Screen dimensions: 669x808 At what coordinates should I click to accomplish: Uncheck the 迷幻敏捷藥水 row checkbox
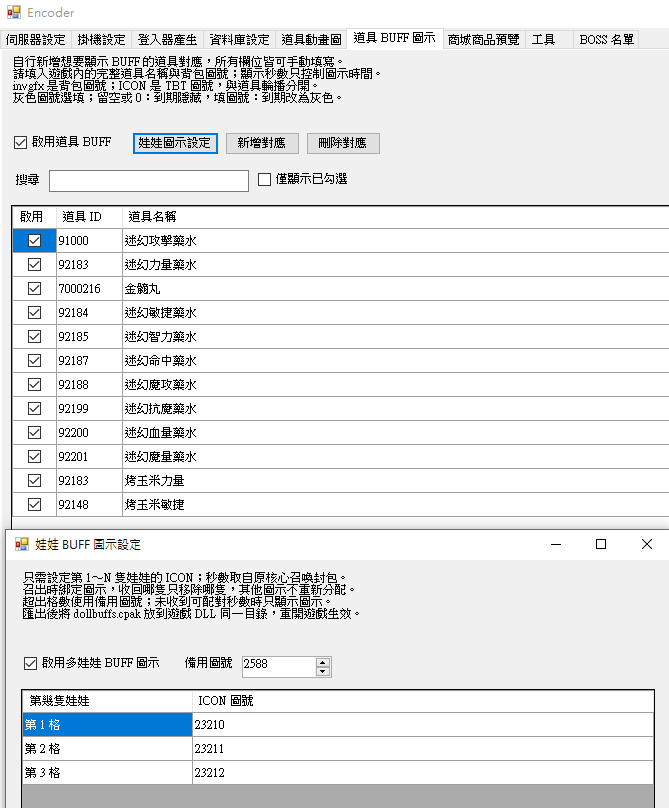pyautogui.click(x=35, y=312)
